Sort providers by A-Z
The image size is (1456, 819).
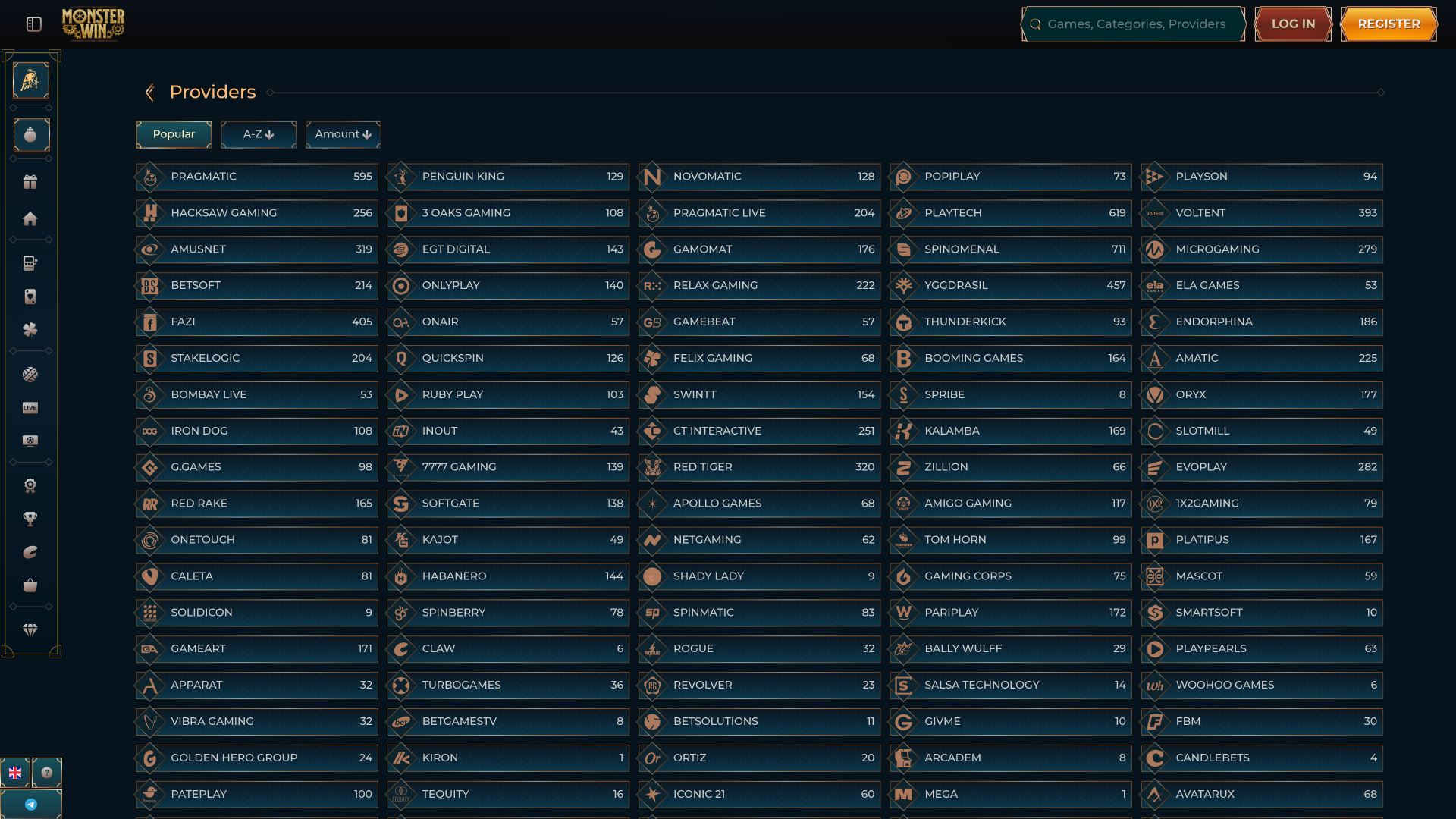point(259,134)
